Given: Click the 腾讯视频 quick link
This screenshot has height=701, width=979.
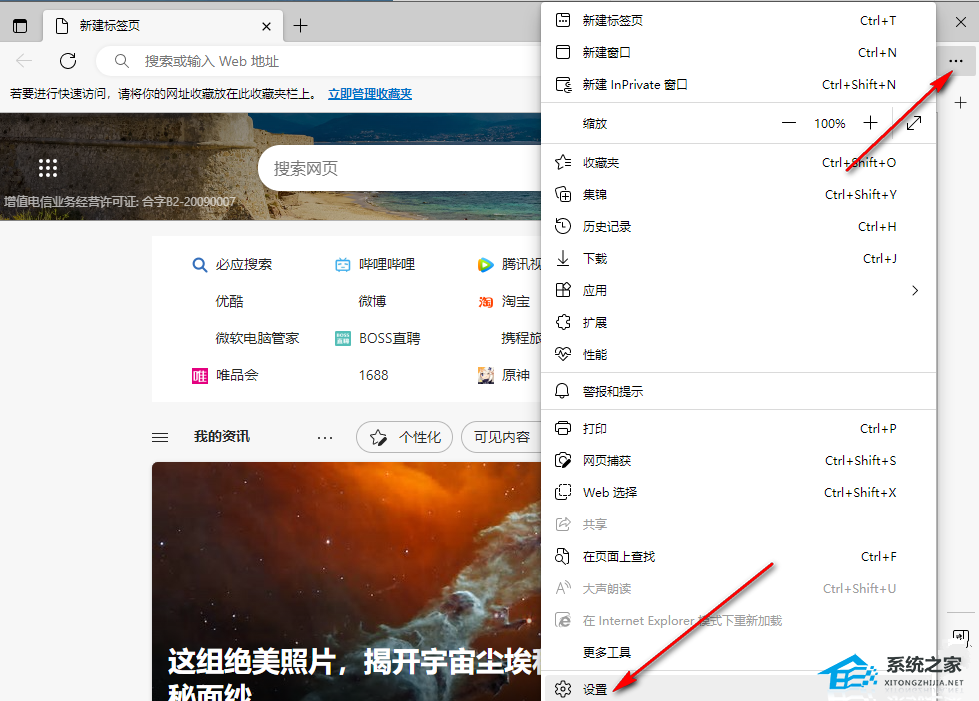Looking at the screenshot, I should click(x=509, y=265).
